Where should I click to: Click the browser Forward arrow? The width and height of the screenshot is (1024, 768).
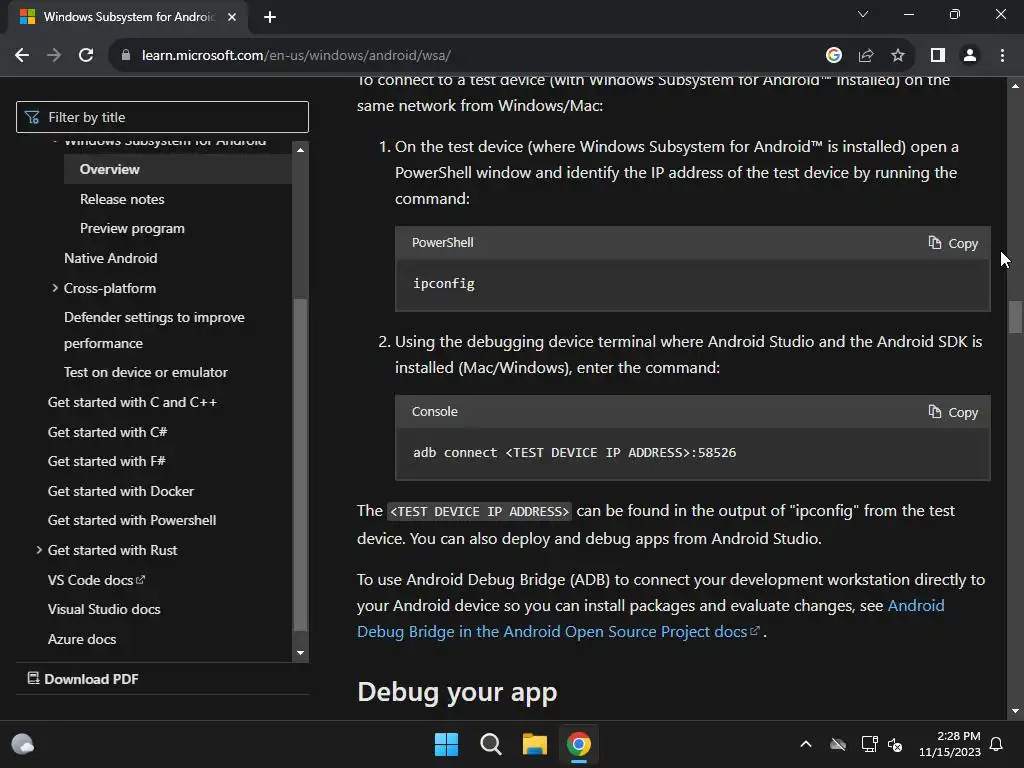(54, 55)
